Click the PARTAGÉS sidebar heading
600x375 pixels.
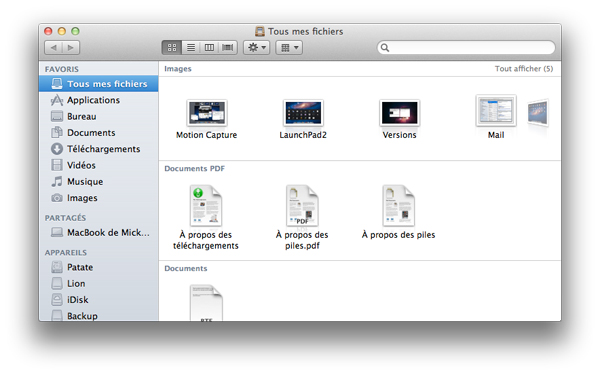[x=65, y=218]
